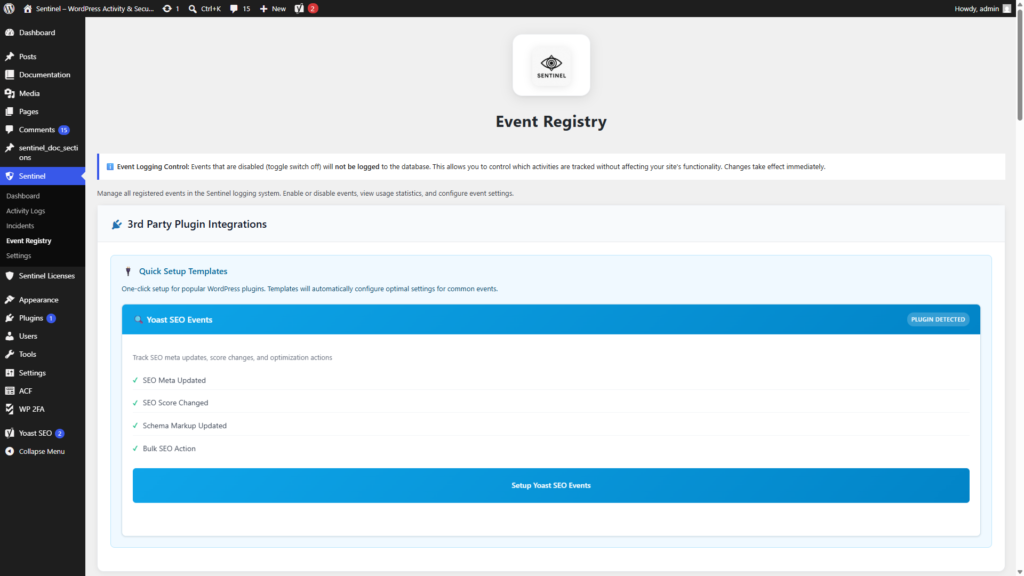This screenshot has height=576, width=1024.
Task: Click the Sentinel eye logo
Action: (x=551, y=65)
